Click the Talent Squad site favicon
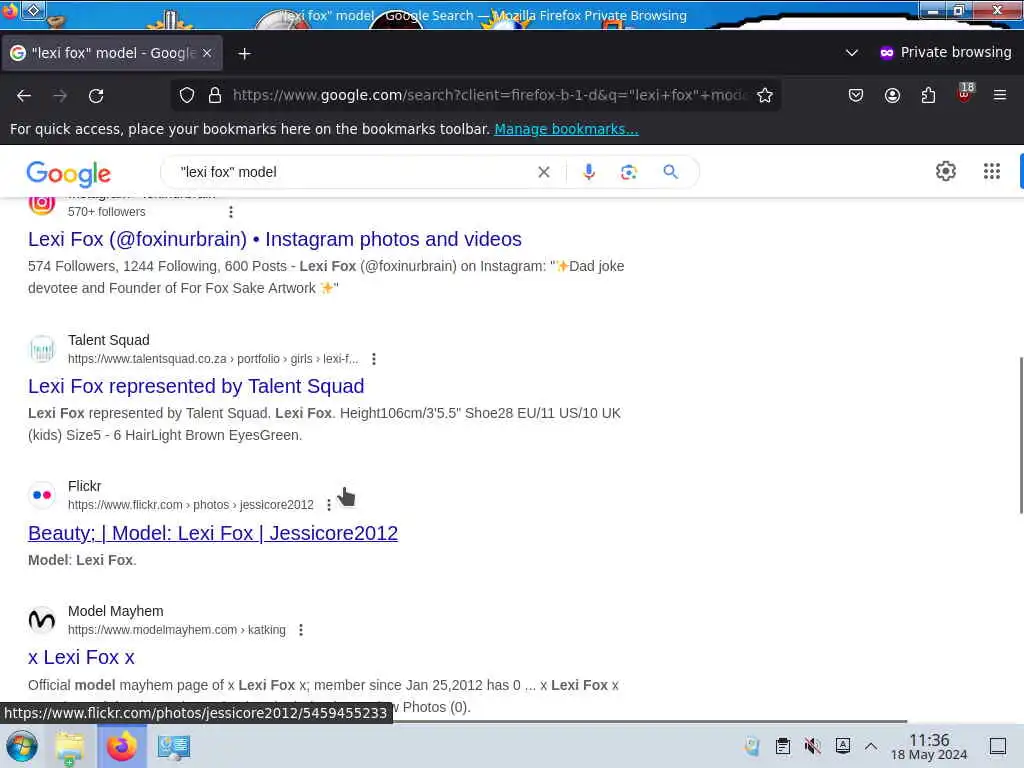This screenshot has height=768, width=1024. point(42,349)
